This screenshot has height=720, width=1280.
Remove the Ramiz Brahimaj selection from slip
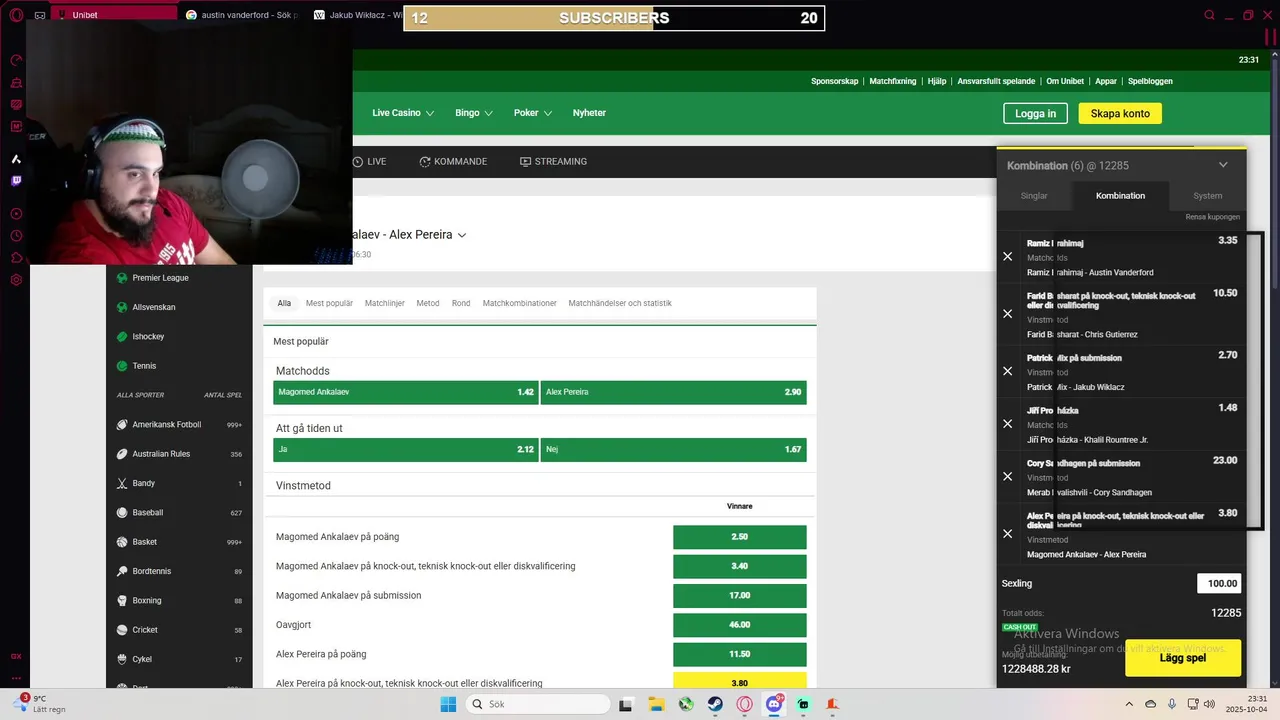click(x=1008, y=257)
